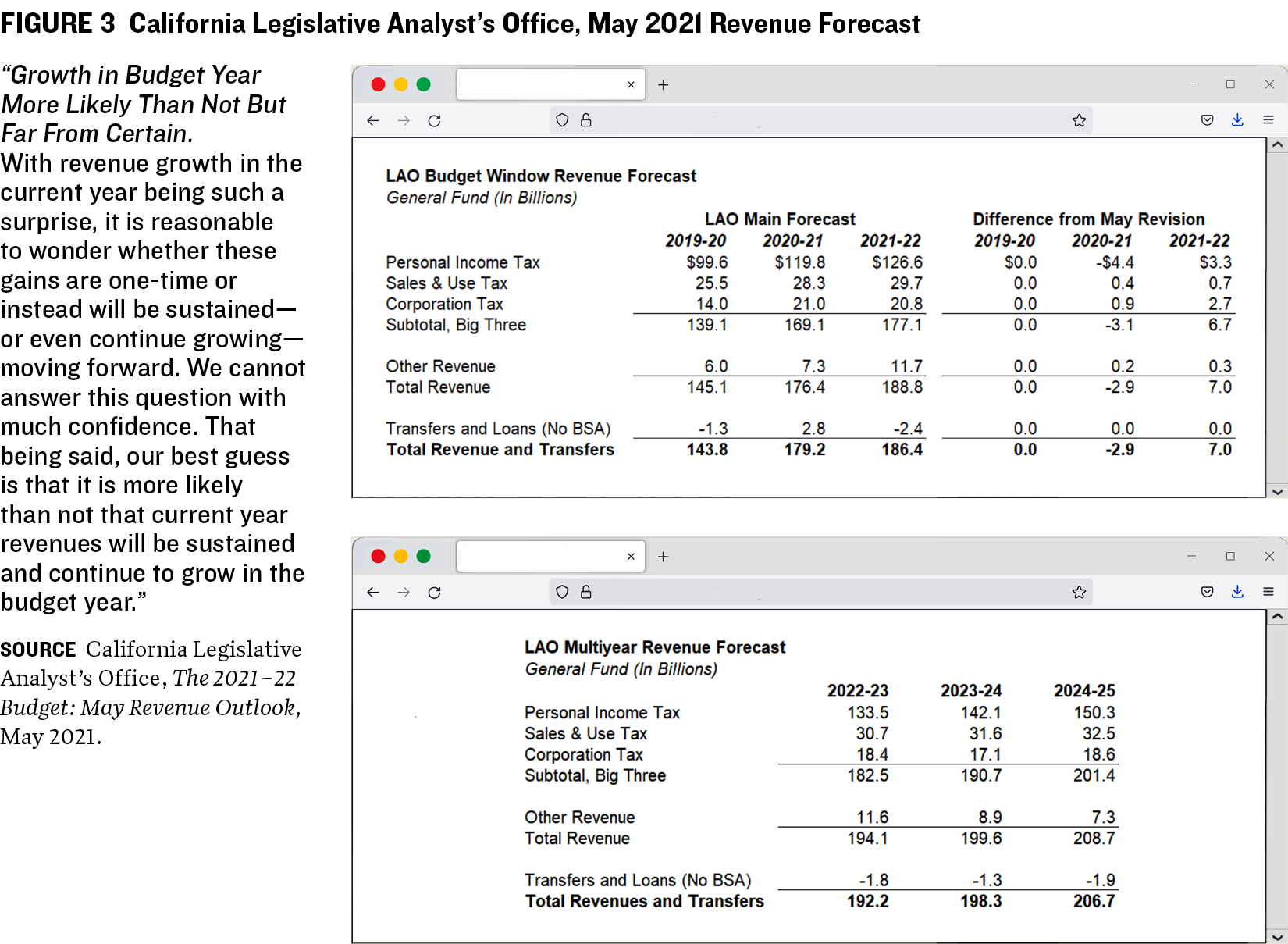The width and height of the screenshot is (1288, 944).
Task: Click back arrow in bottom browser window
Action: coord(373,593)
